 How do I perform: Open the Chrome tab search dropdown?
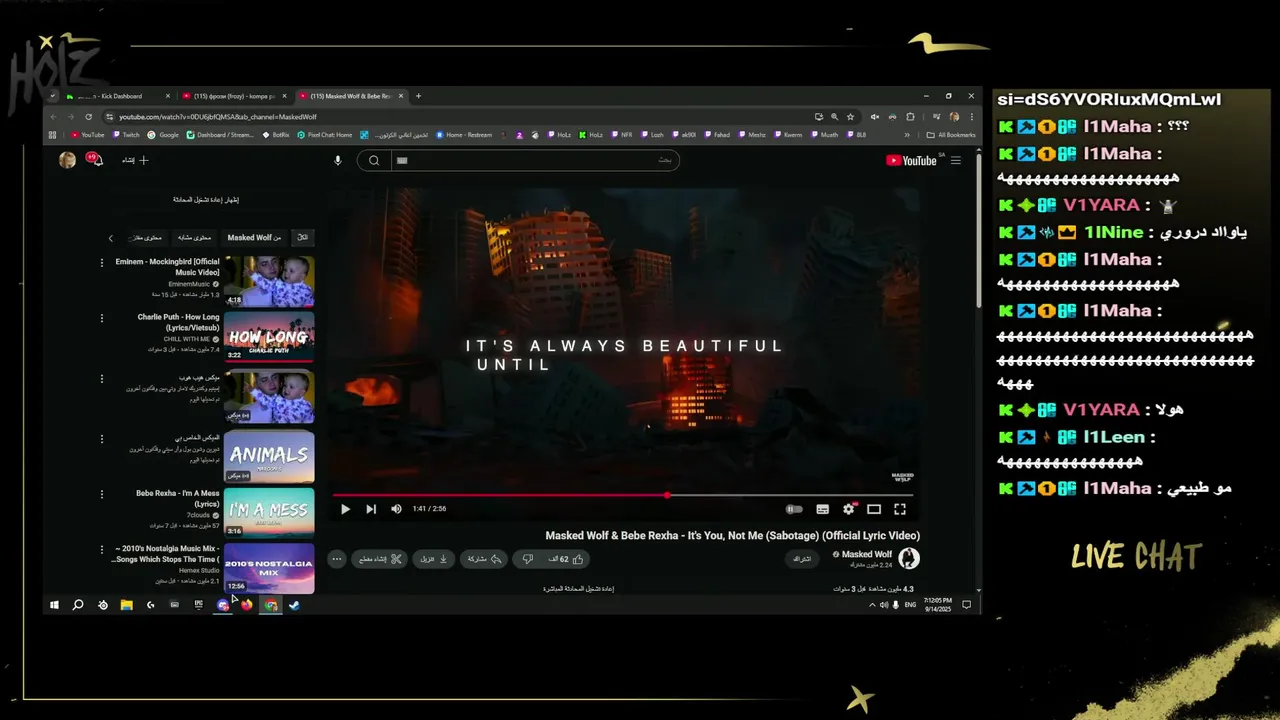click(x=53, y=96)
